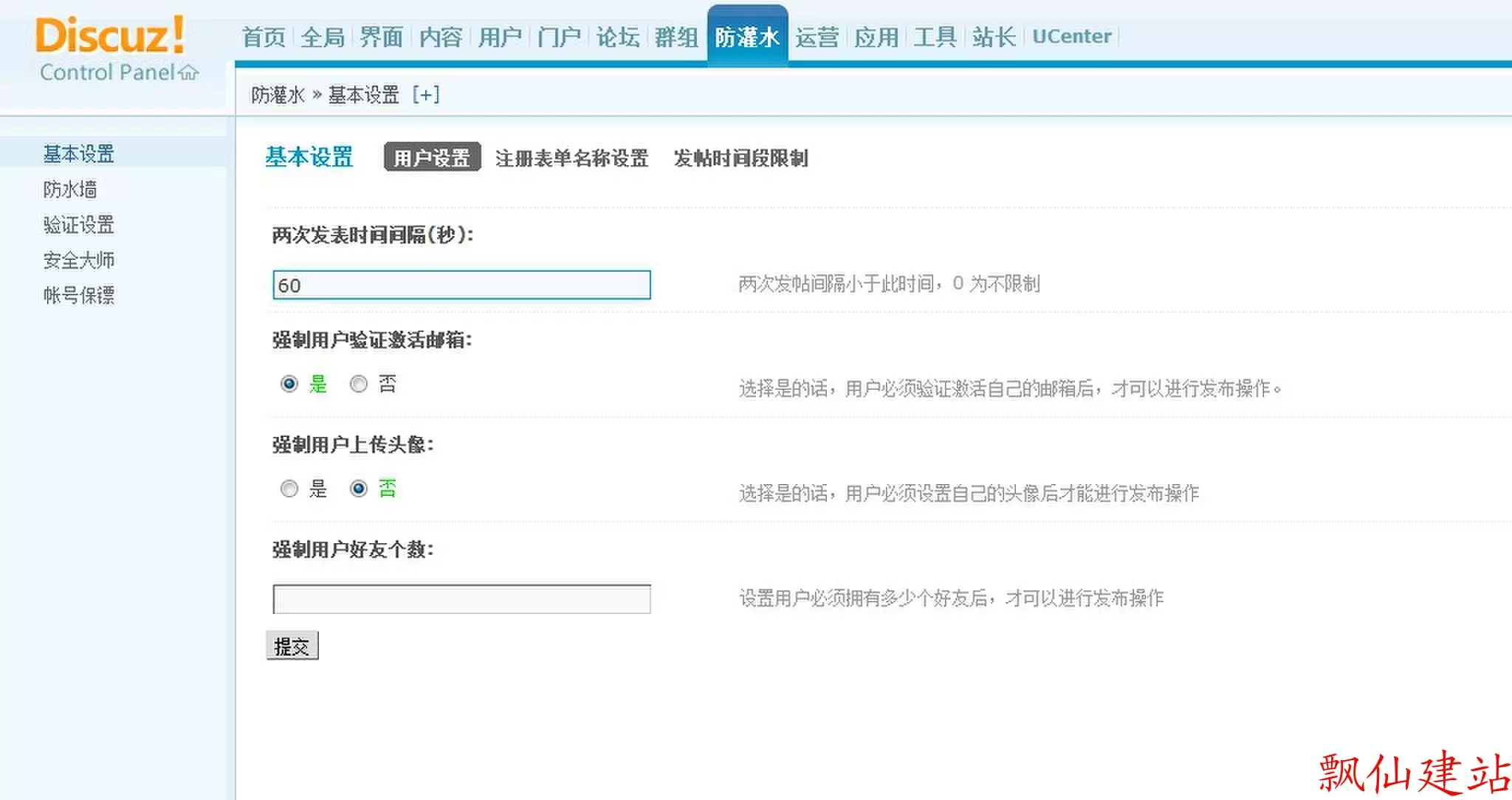Open the 应用 menu
Viewport: 1512px width, 800px height.
(x=876, y=37)
